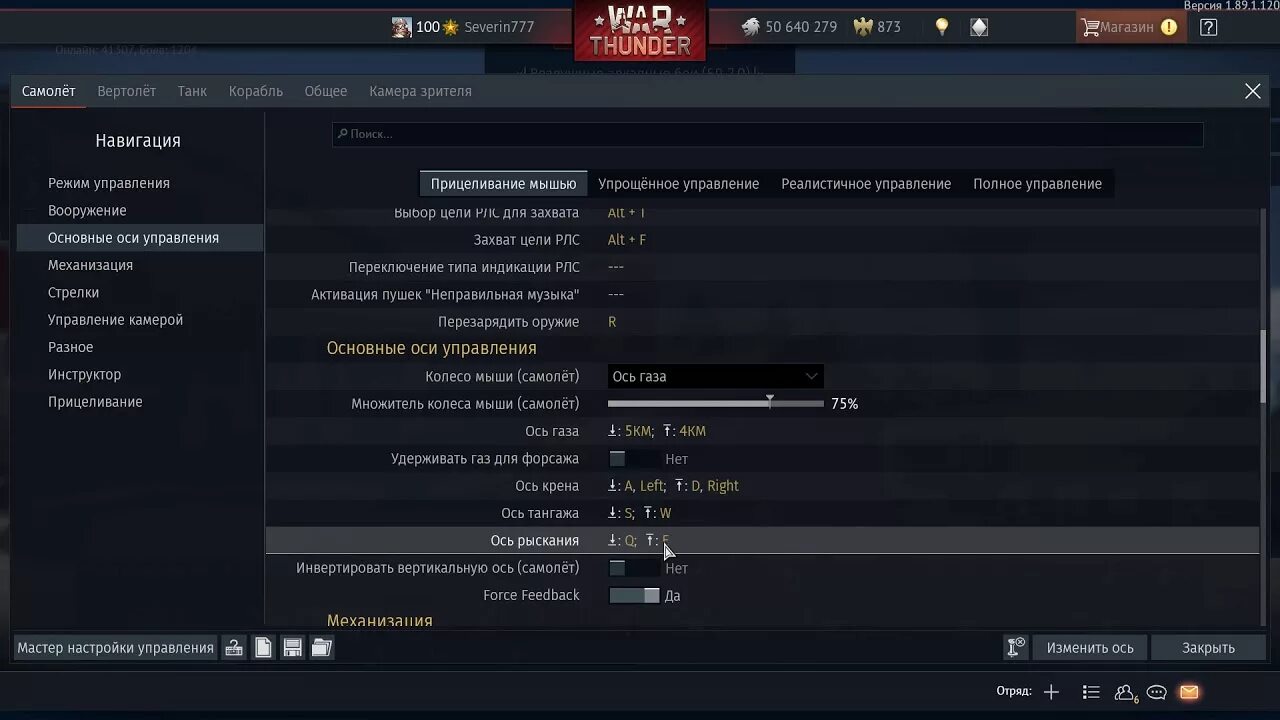Save controls with the floppy disk icon
The height and width of the screenshot is (720, 1280).
tap(292, 648)
